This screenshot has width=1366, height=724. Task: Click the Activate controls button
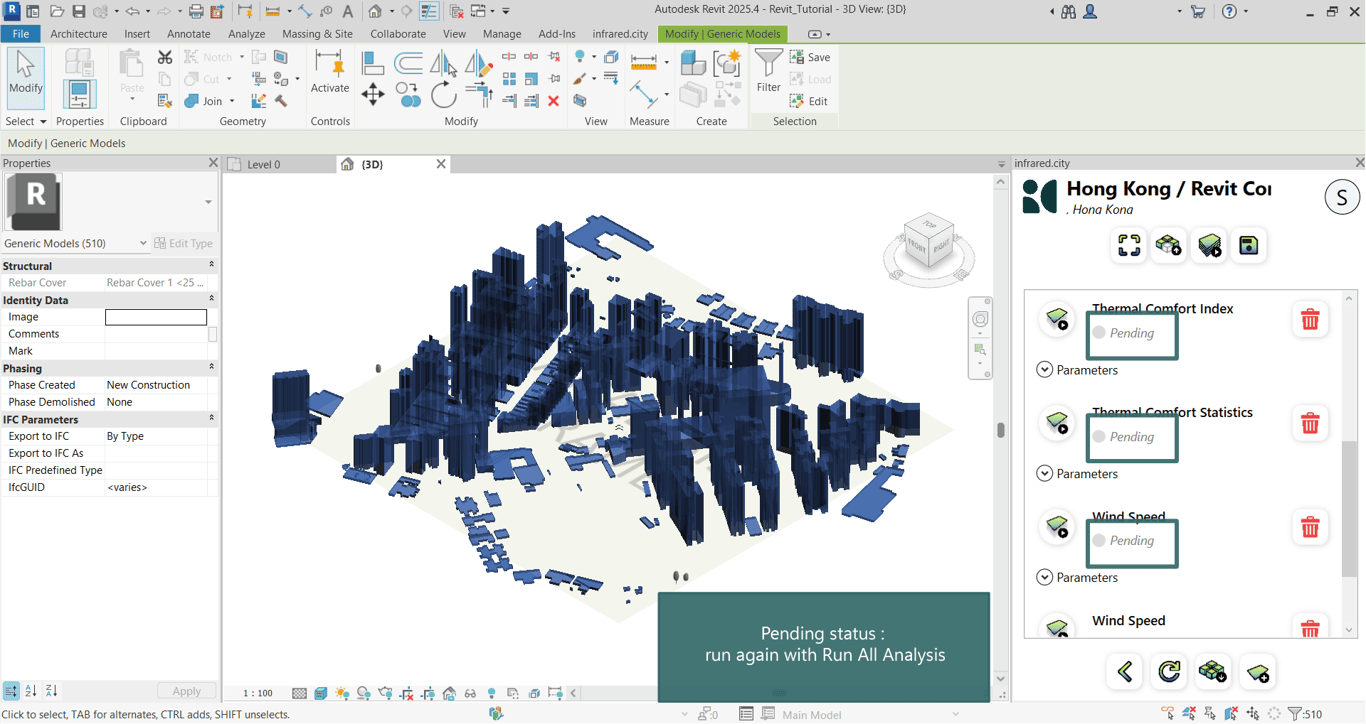coord(329,72)
